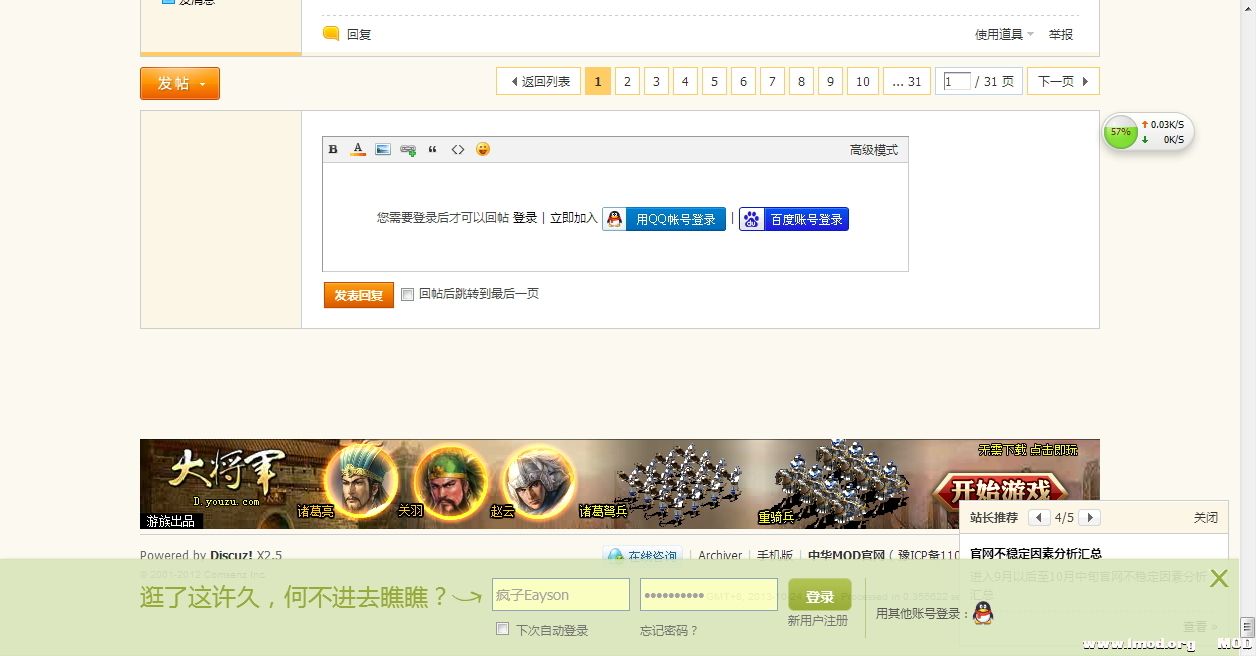Image resolution: width=1256 pixels, height=656 pixels.
Task: Click the 57% network speed indicator
Action: point(1120,131)
